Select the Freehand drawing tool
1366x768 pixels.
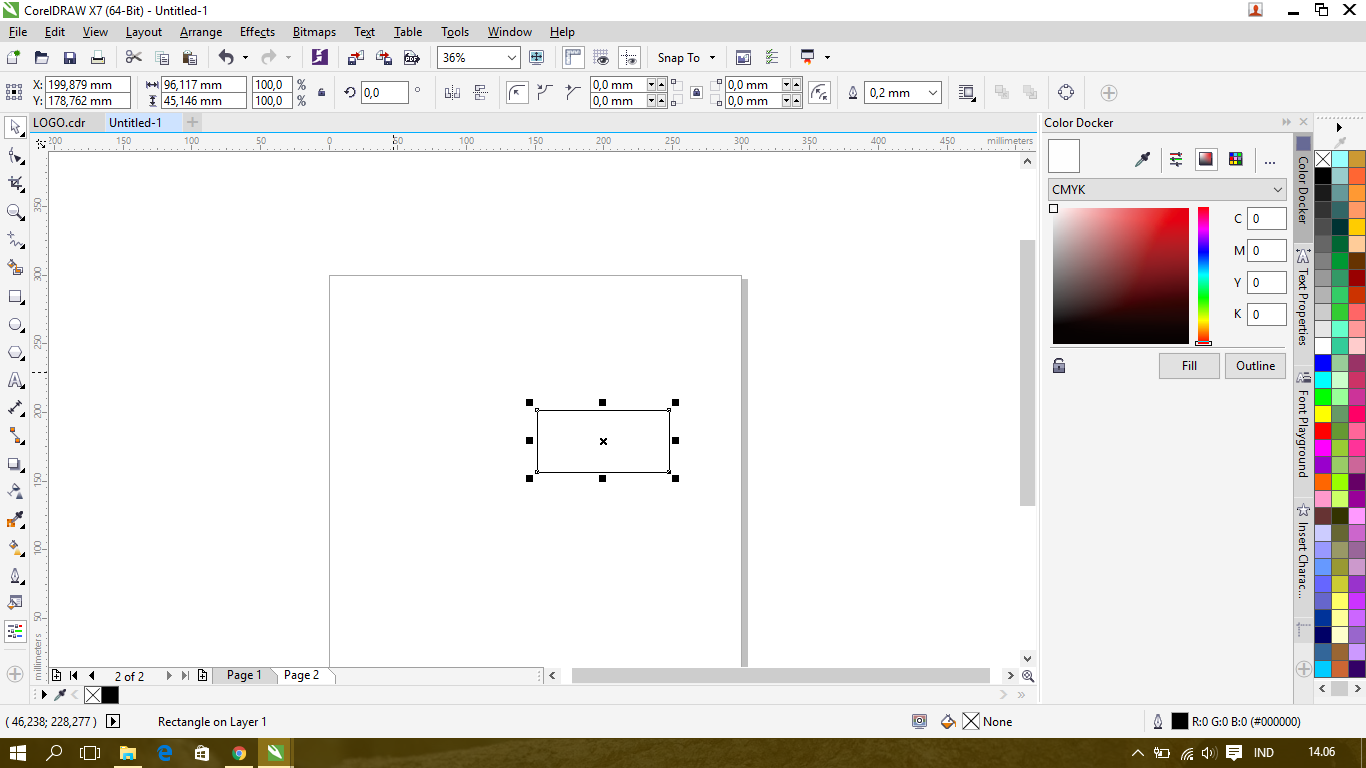click(14, 239)
